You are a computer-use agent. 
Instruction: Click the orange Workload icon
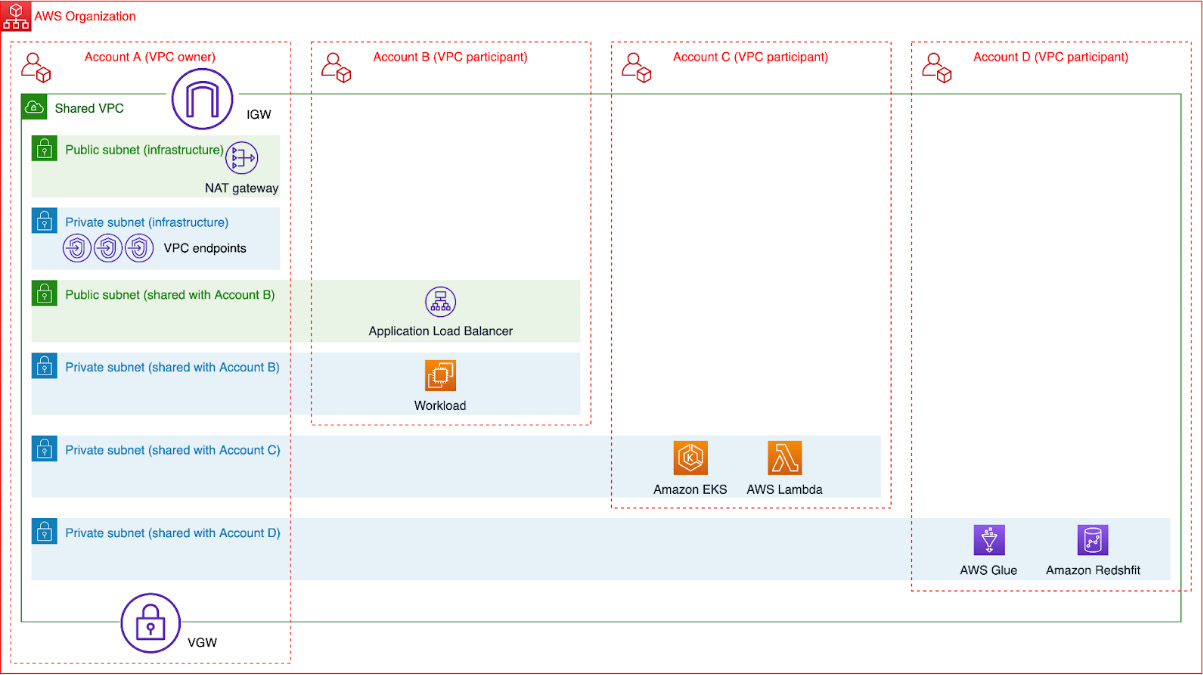tap(440, 377)
